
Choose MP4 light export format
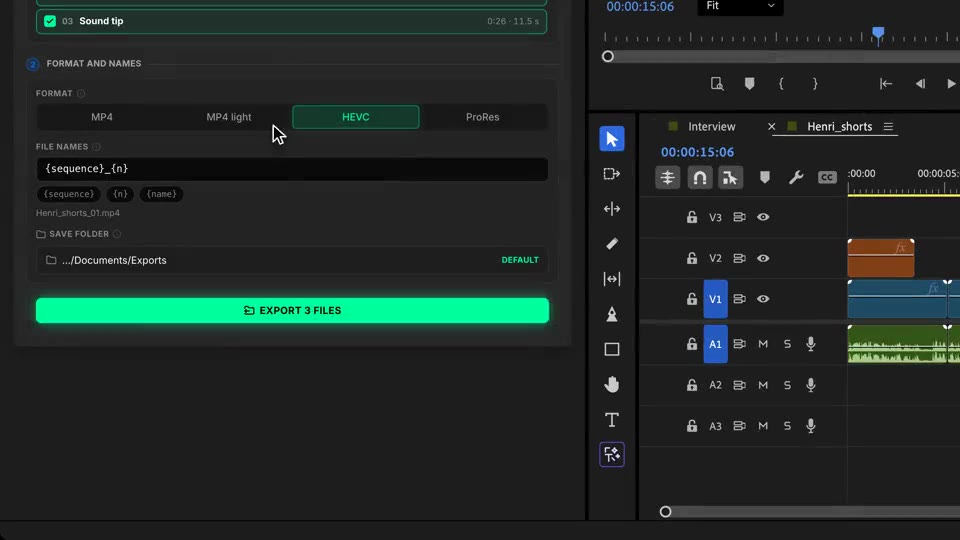pos(229,117)
